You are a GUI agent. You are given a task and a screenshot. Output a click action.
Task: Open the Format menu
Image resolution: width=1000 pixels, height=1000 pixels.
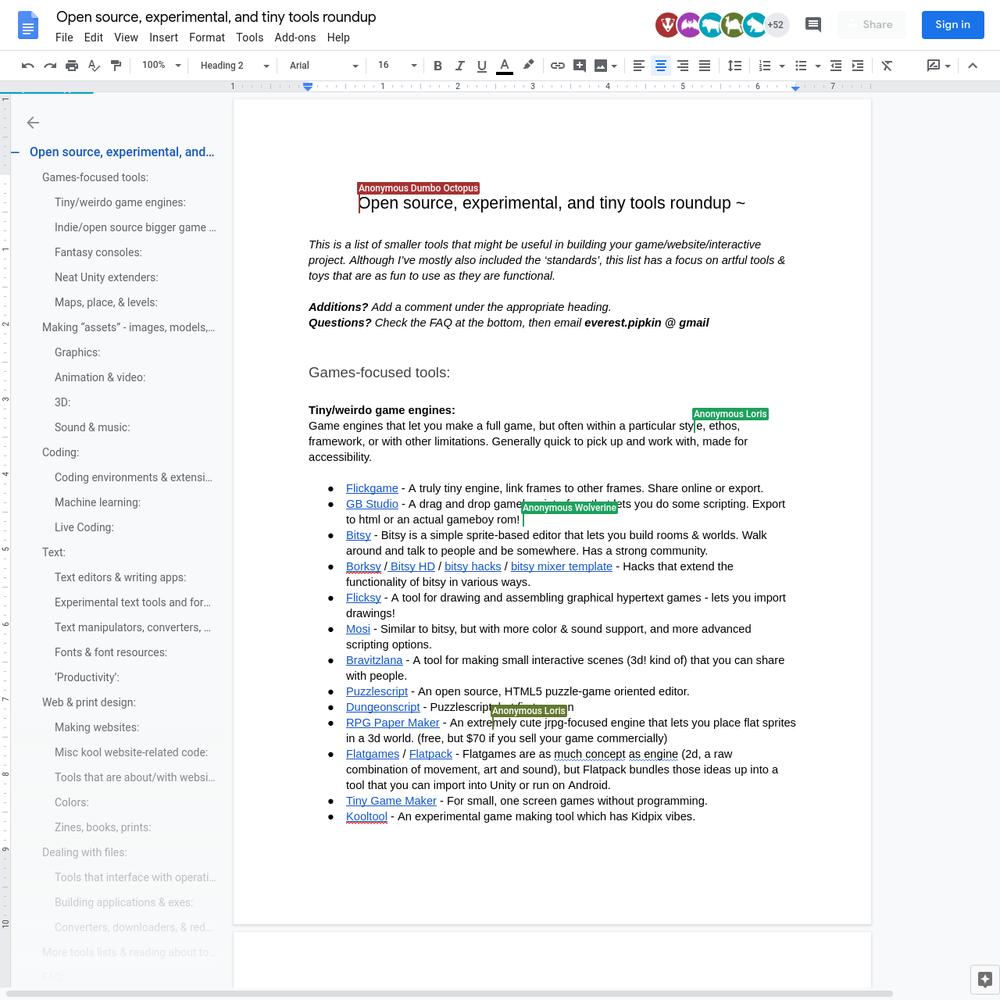tap(207, 38)
